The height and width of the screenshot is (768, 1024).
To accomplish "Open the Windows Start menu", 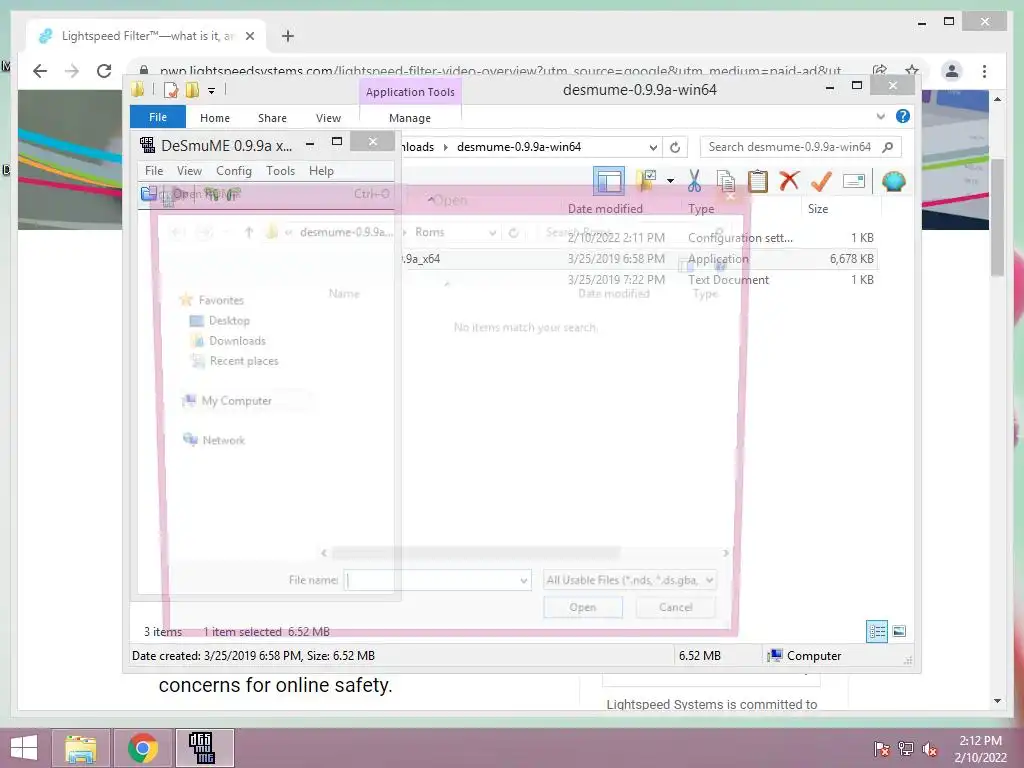I will pos(24,748).
